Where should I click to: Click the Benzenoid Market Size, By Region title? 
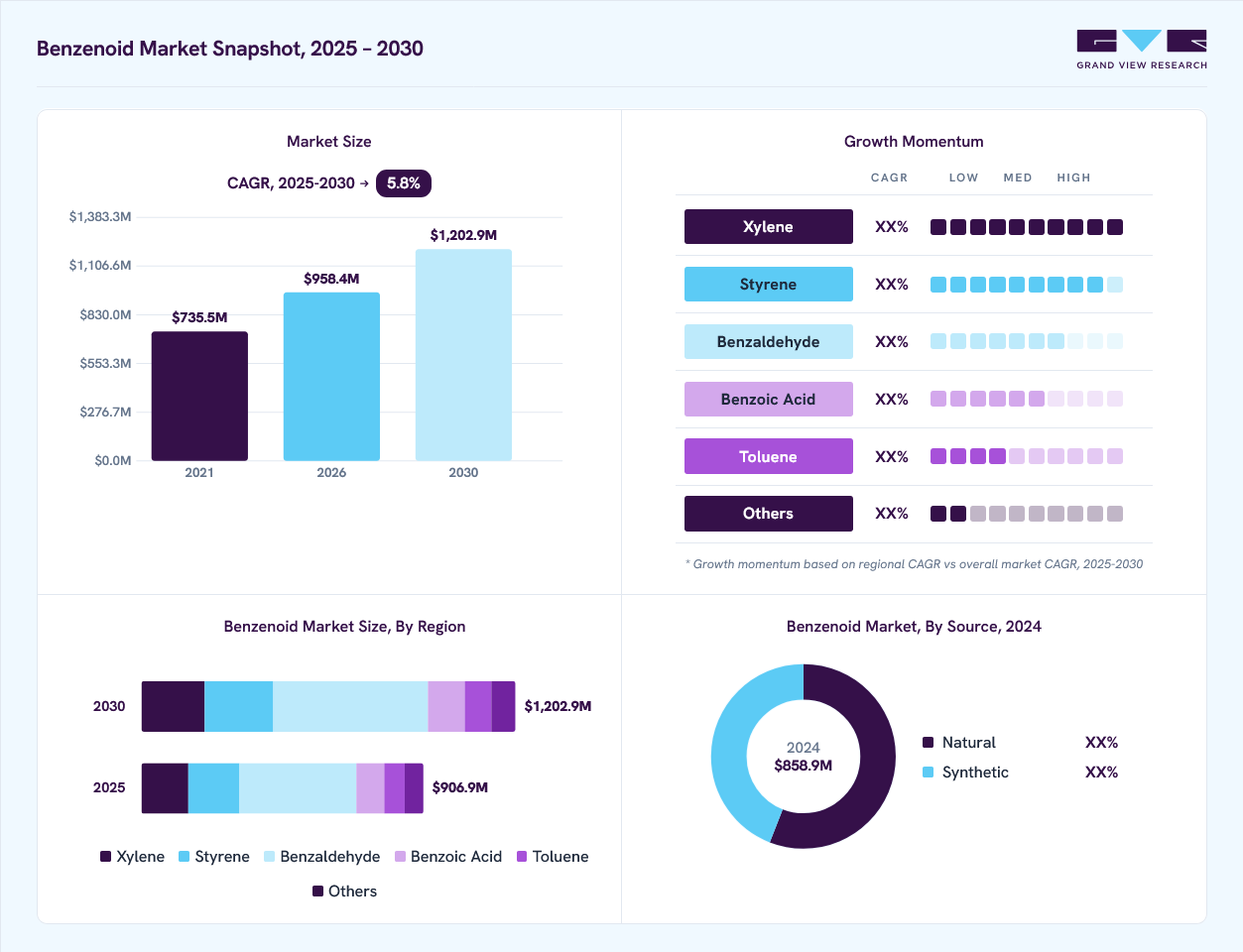point(344,627)
